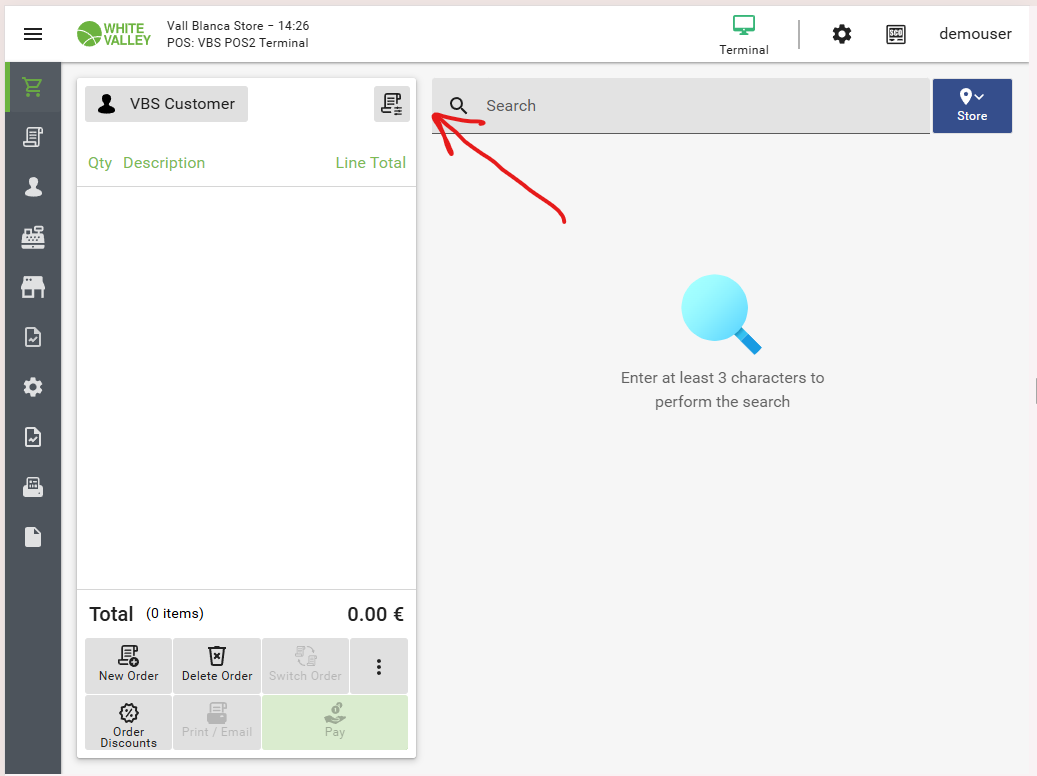
Task: Open the upper report chart sidebar icon
Action: (32, 337)
